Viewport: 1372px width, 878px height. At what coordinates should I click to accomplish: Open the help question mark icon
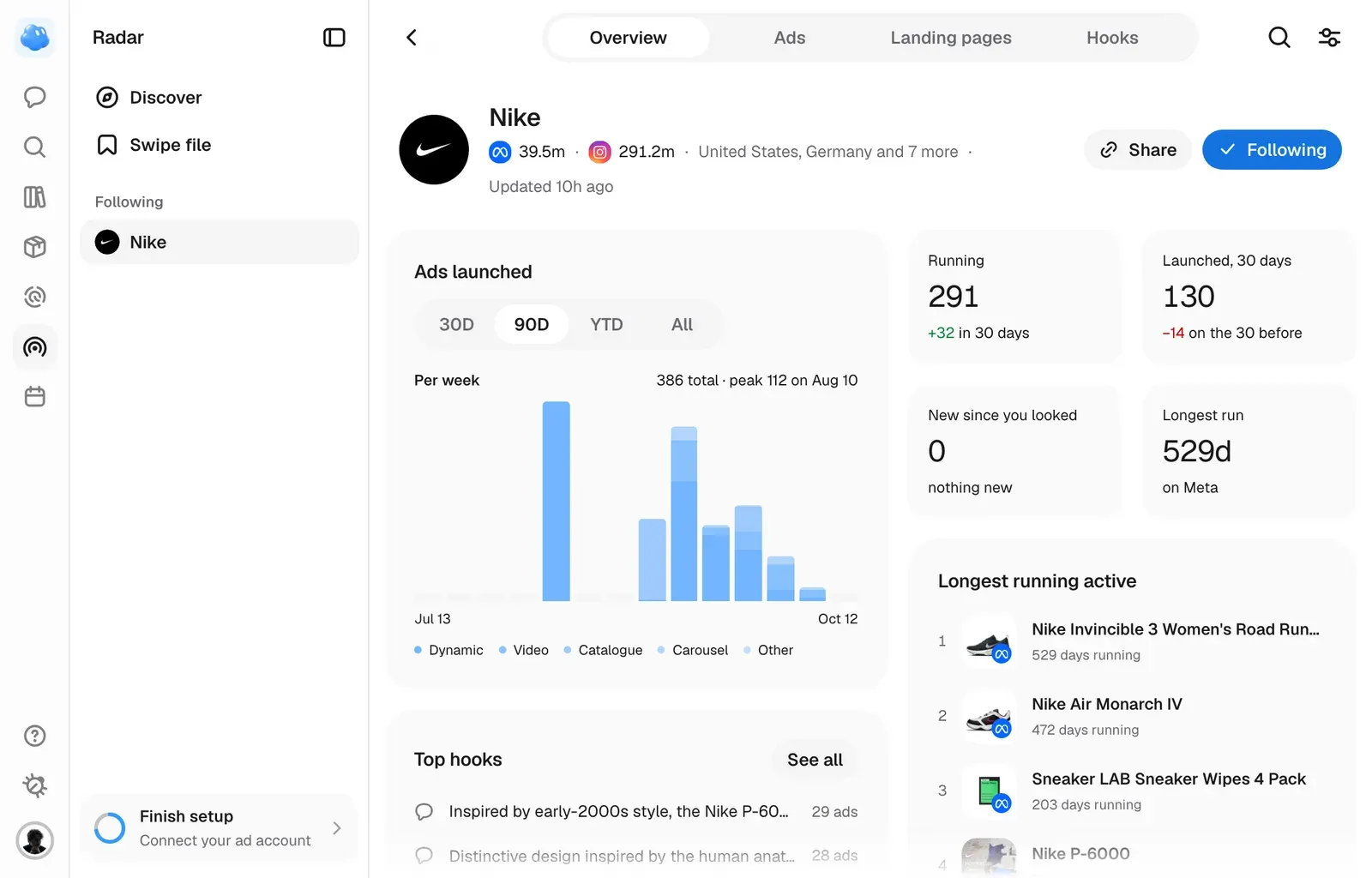click(x=34, y=736)
